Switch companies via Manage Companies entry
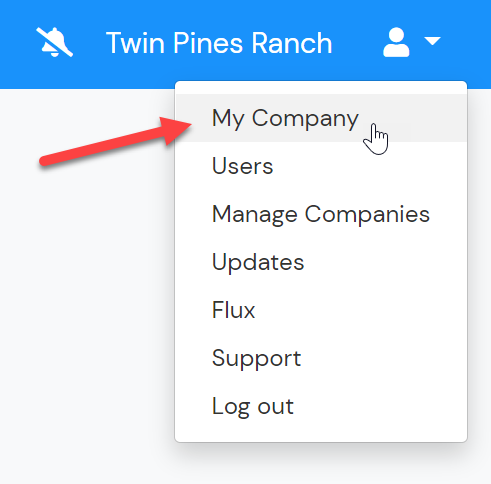This screenshot has width=491, height=484. (321, 214)
